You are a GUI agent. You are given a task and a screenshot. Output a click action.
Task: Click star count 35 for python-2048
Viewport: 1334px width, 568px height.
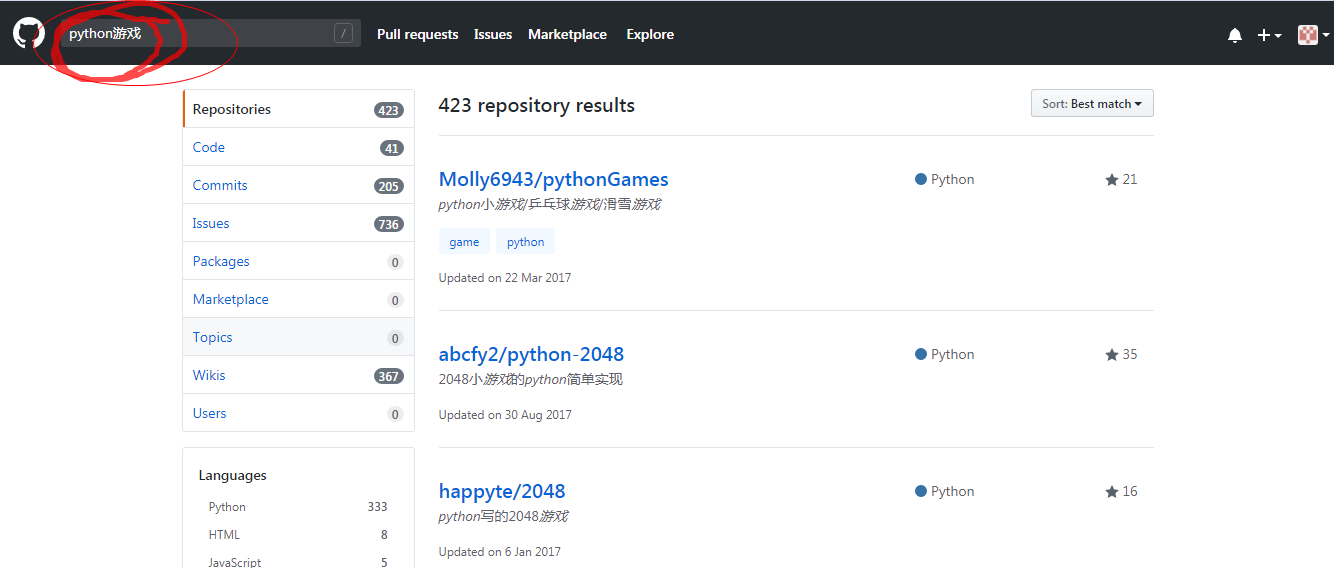pos(1121,354)
